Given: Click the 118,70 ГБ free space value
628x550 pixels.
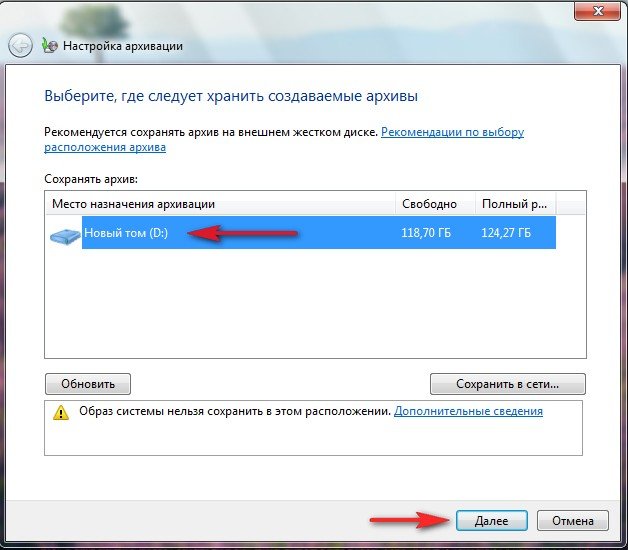Looking at the screenshot, I should click(x=426, y=233).
